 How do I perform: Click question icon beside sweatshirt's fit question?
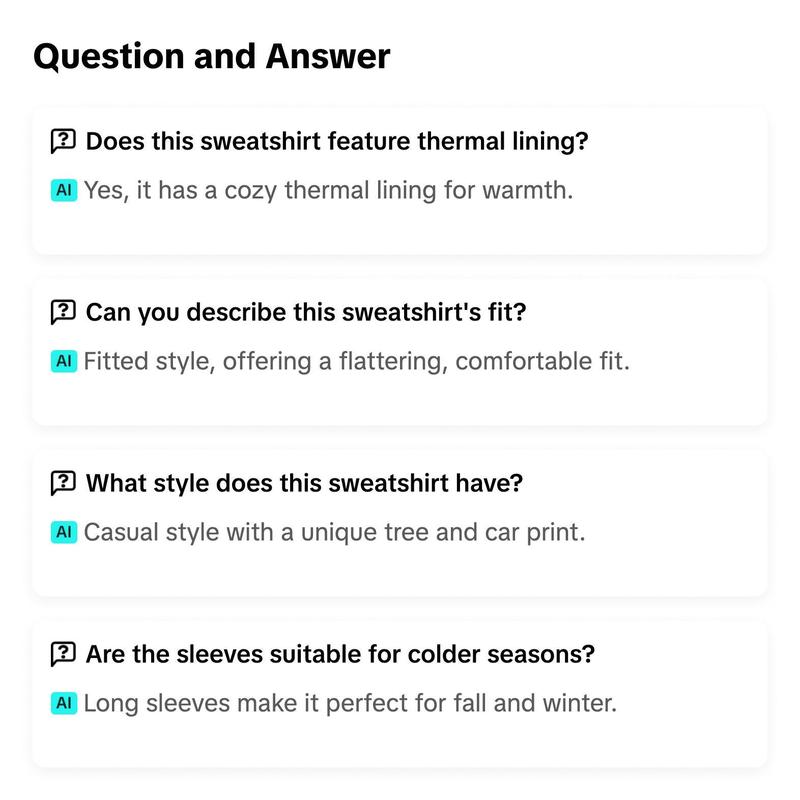pyautogui.click(x=63, y=312)
